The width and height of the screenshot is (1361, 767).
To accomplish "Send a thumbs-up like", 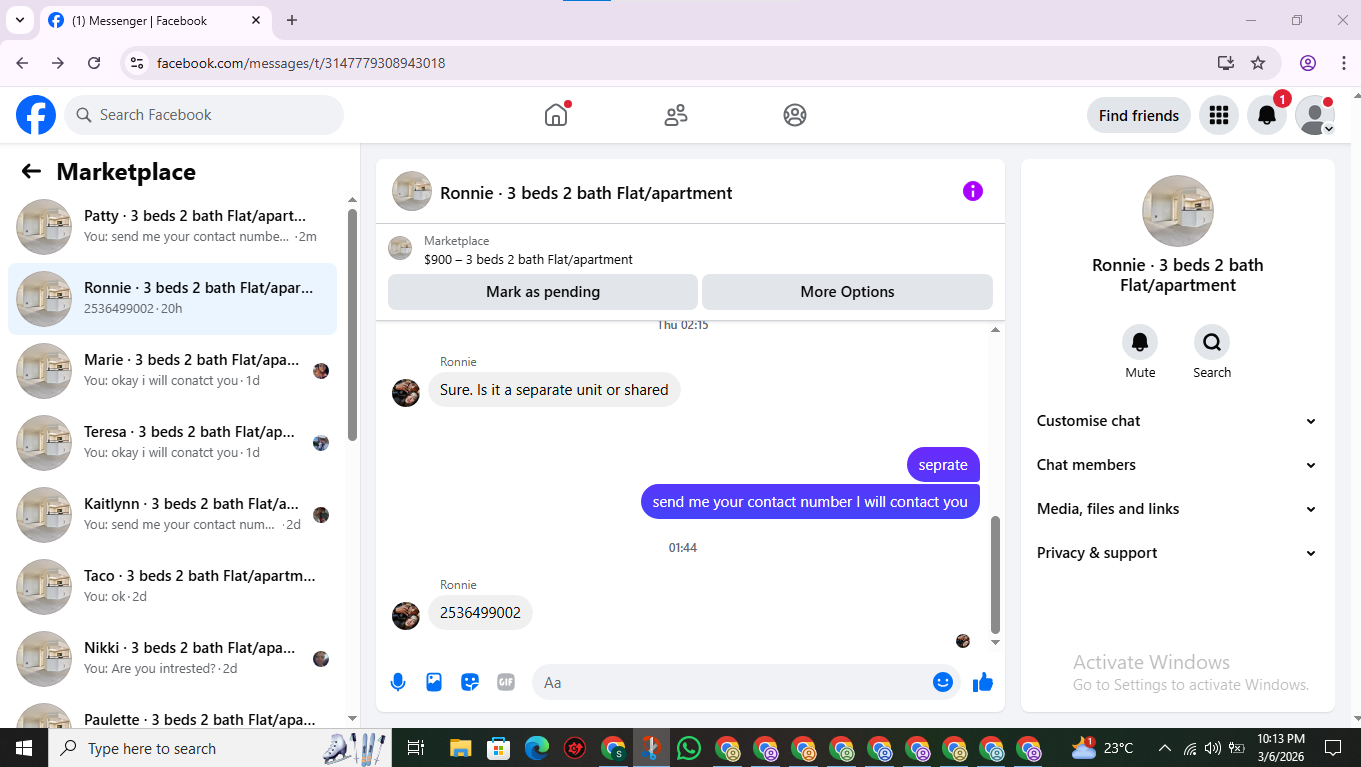I will tap(983, 682).
